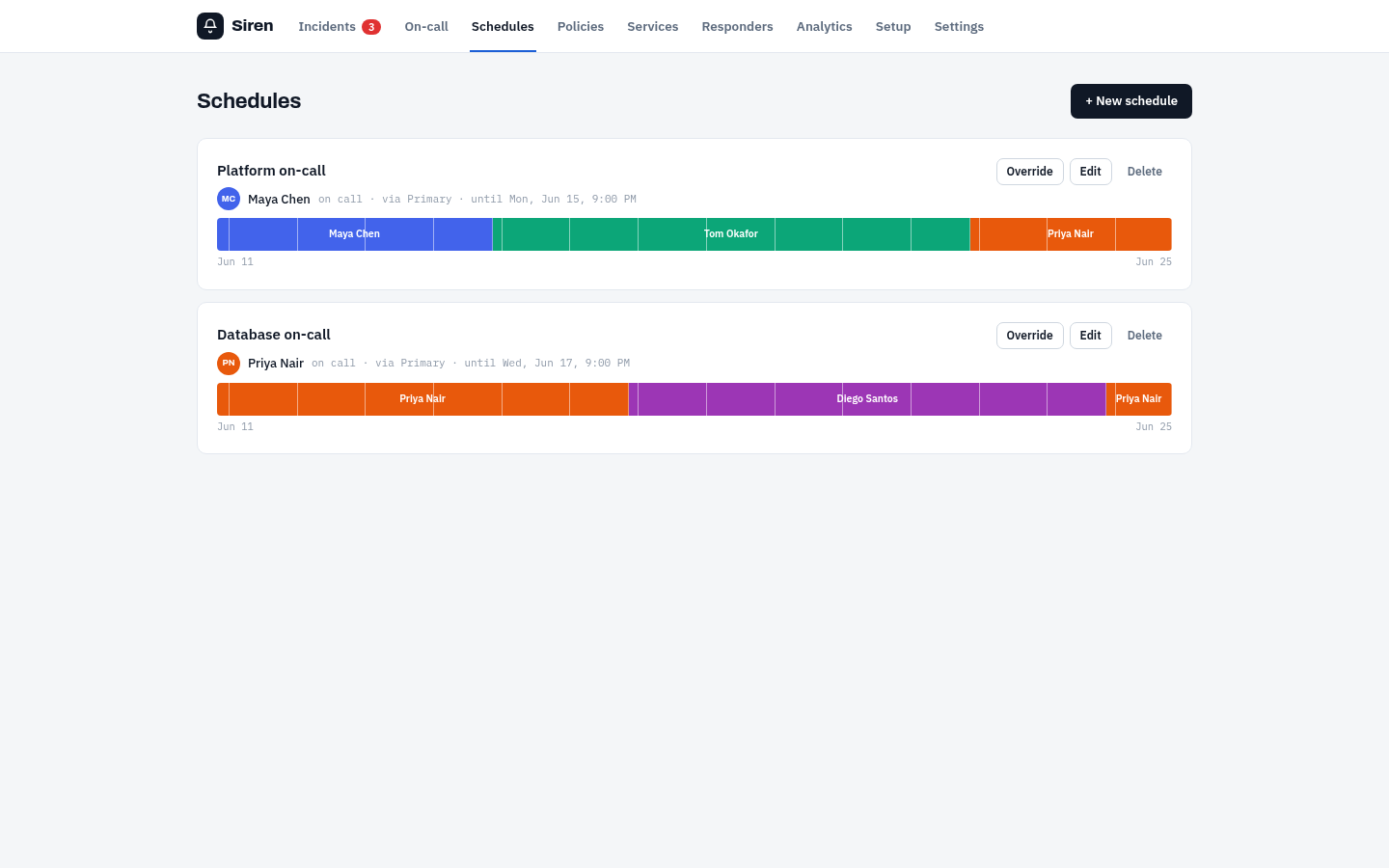The image size is (1389, 868).
Task: Open the Responders tab
Action: 738,27
